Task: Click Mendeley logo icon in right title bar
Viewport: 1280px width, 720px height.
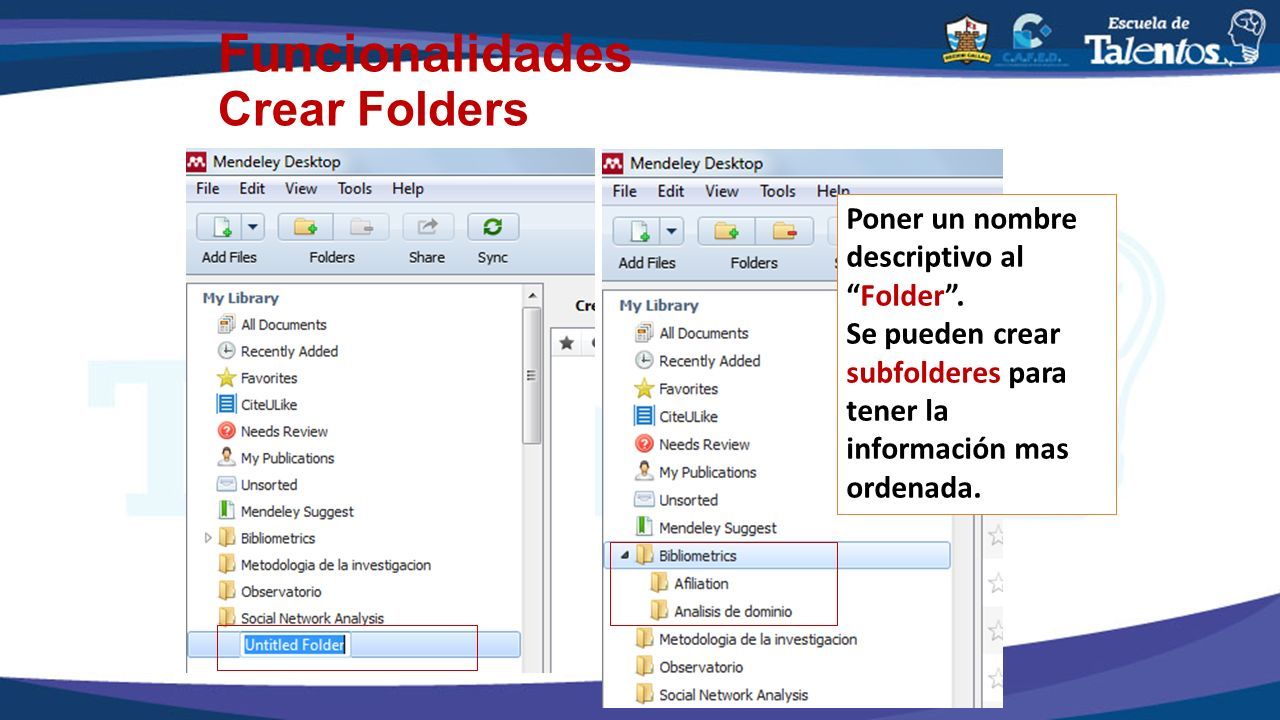Action: (x=612, y=163)
